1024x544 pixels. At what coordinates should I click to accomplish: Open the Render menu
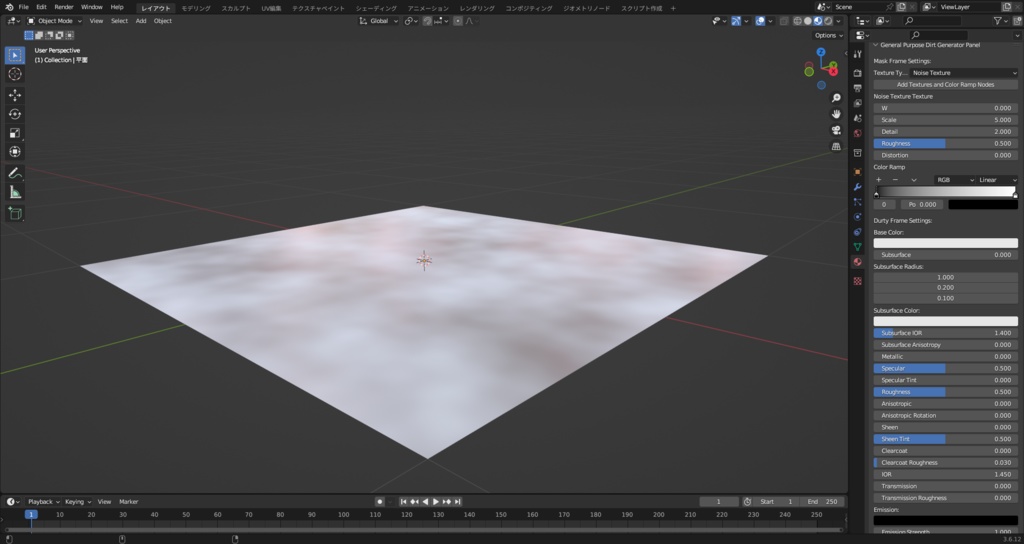tap(64, 7)
